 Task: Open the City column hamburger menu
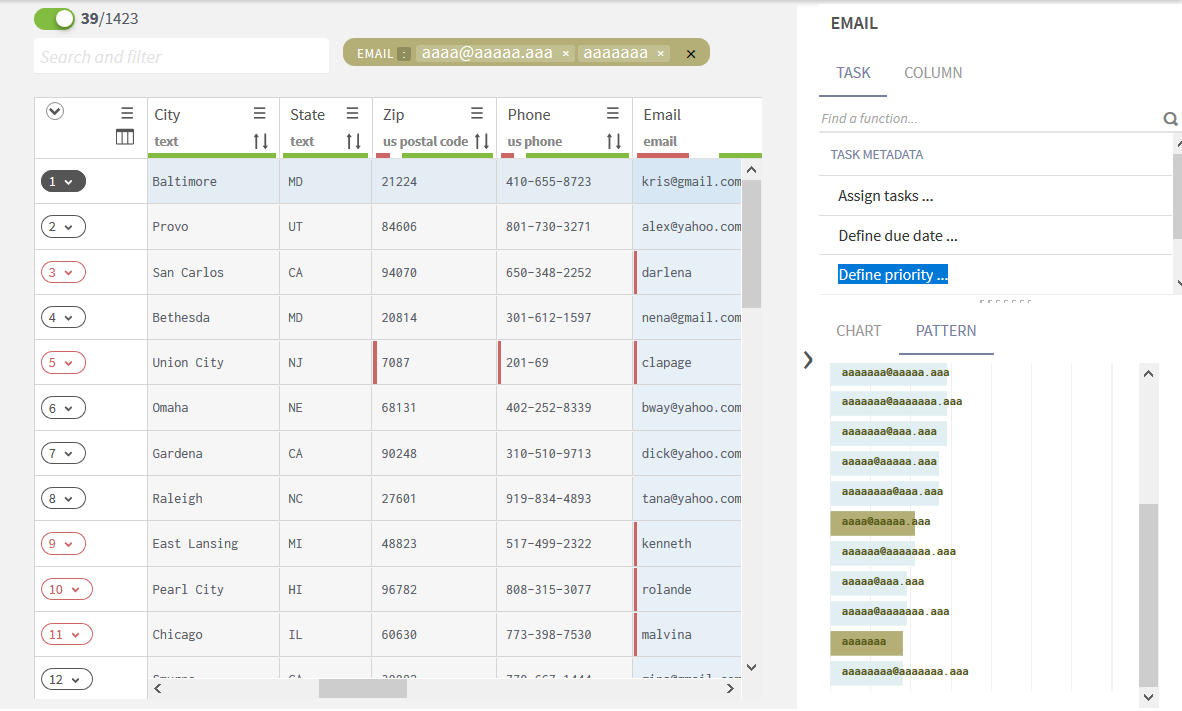260,114
